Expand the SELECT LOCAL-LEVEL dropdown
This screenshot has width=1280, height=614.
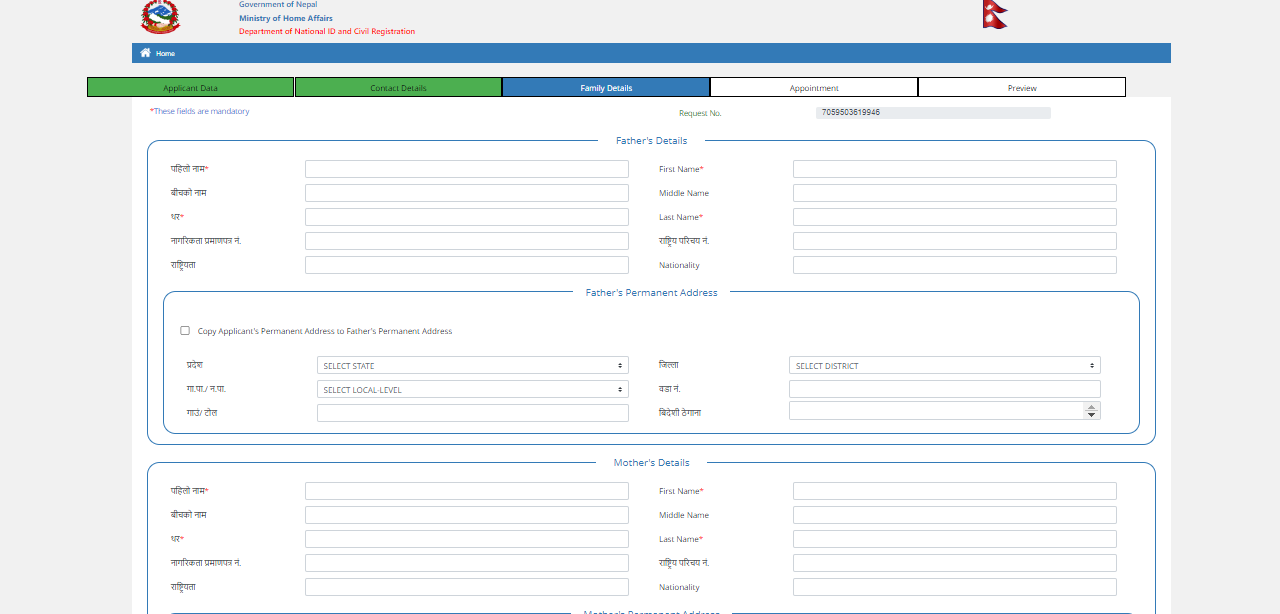(472, 390)
